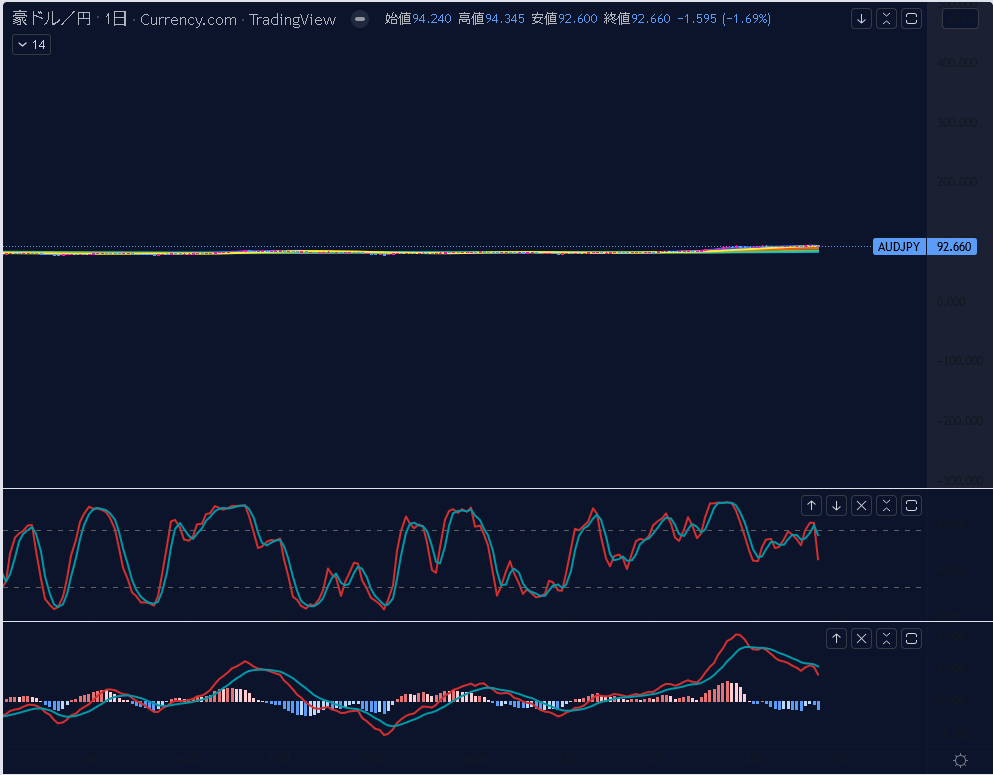Maximize the stochastic oscillator pane
This screenshot has width=993, height=775.
[911, 505]
